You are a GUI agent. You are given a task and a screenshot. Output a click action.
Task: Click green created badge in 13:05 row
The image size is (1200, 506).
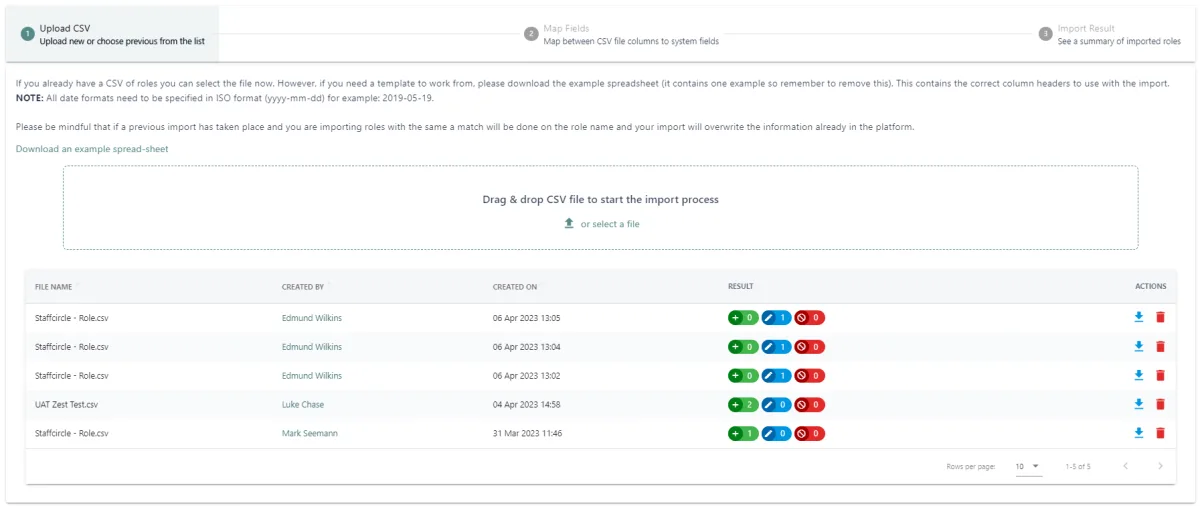[743, 318]
